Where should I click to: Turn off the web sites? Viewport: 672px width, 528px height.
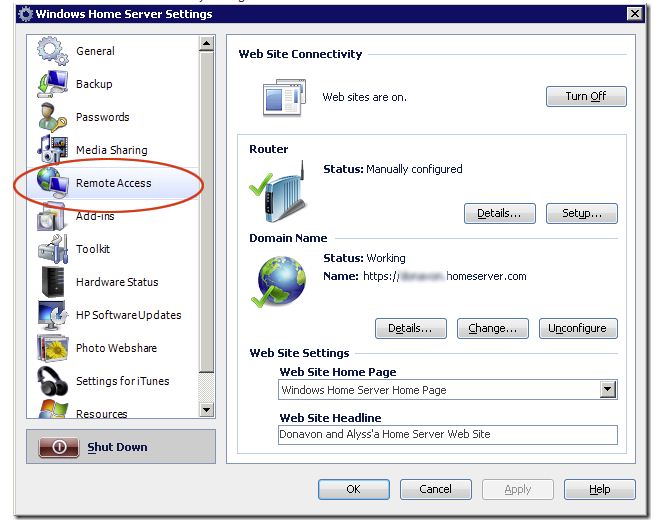[x=586, y=96]
